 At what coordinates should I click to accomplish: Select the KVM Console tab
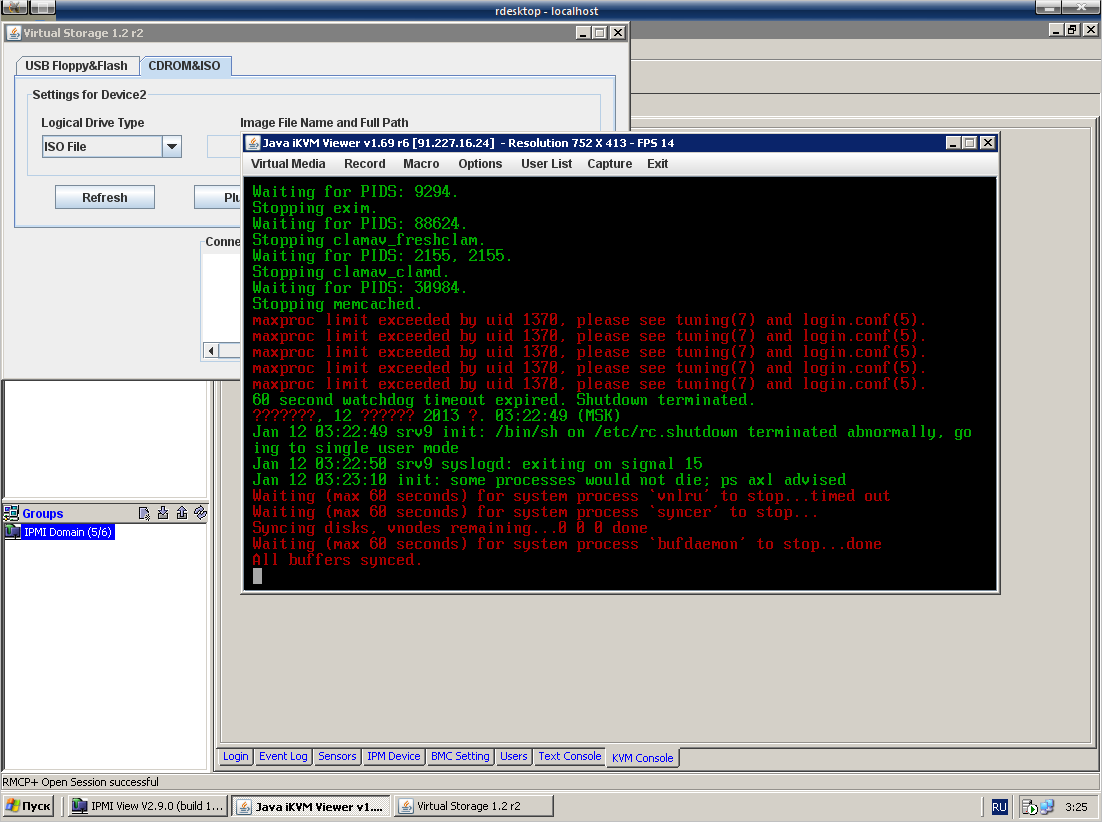click(x=642, y=757)
